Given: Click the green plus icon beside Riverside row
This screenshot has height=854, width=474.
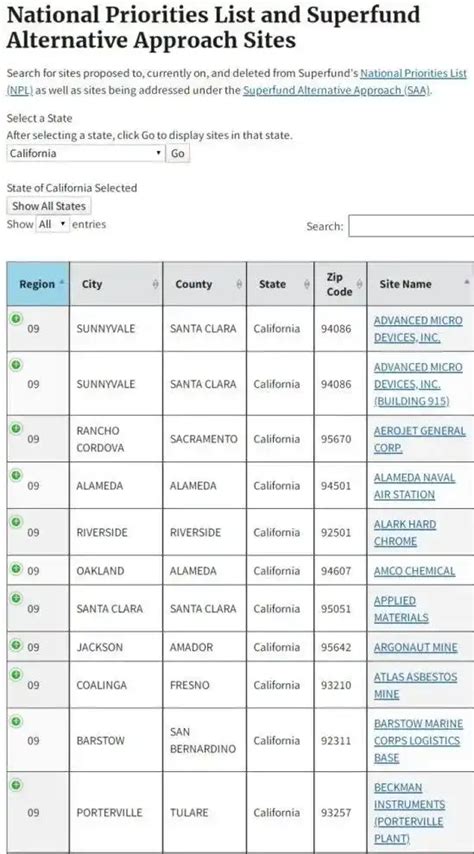Looking at the screenshot, I should tap(16, 522).
